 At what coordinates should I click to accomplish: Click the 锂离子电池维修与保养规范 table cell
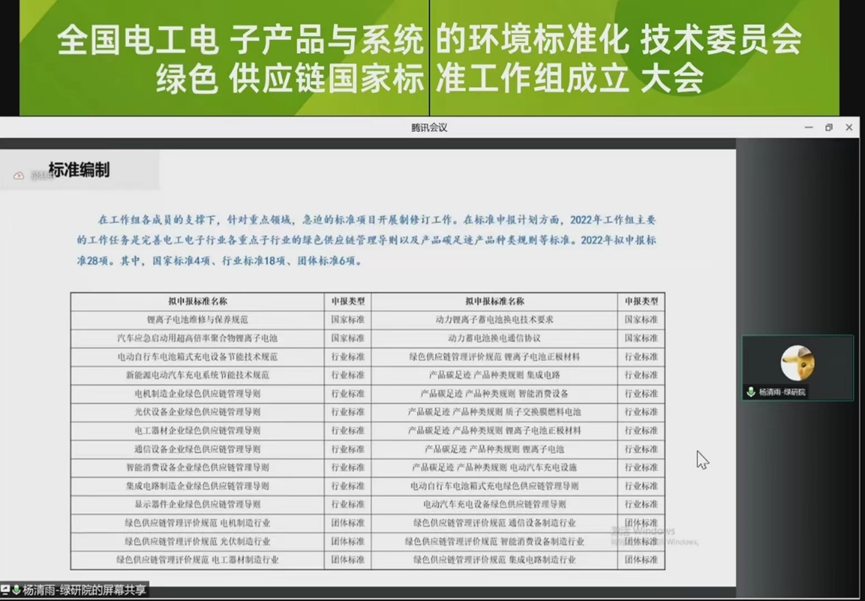point(197,320)
